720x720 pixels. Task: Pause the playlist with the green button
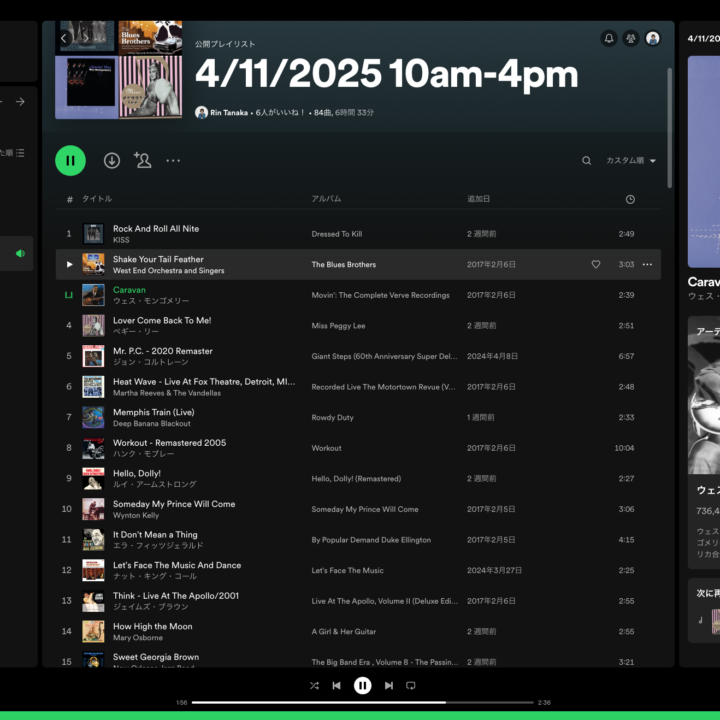(70, 161)
